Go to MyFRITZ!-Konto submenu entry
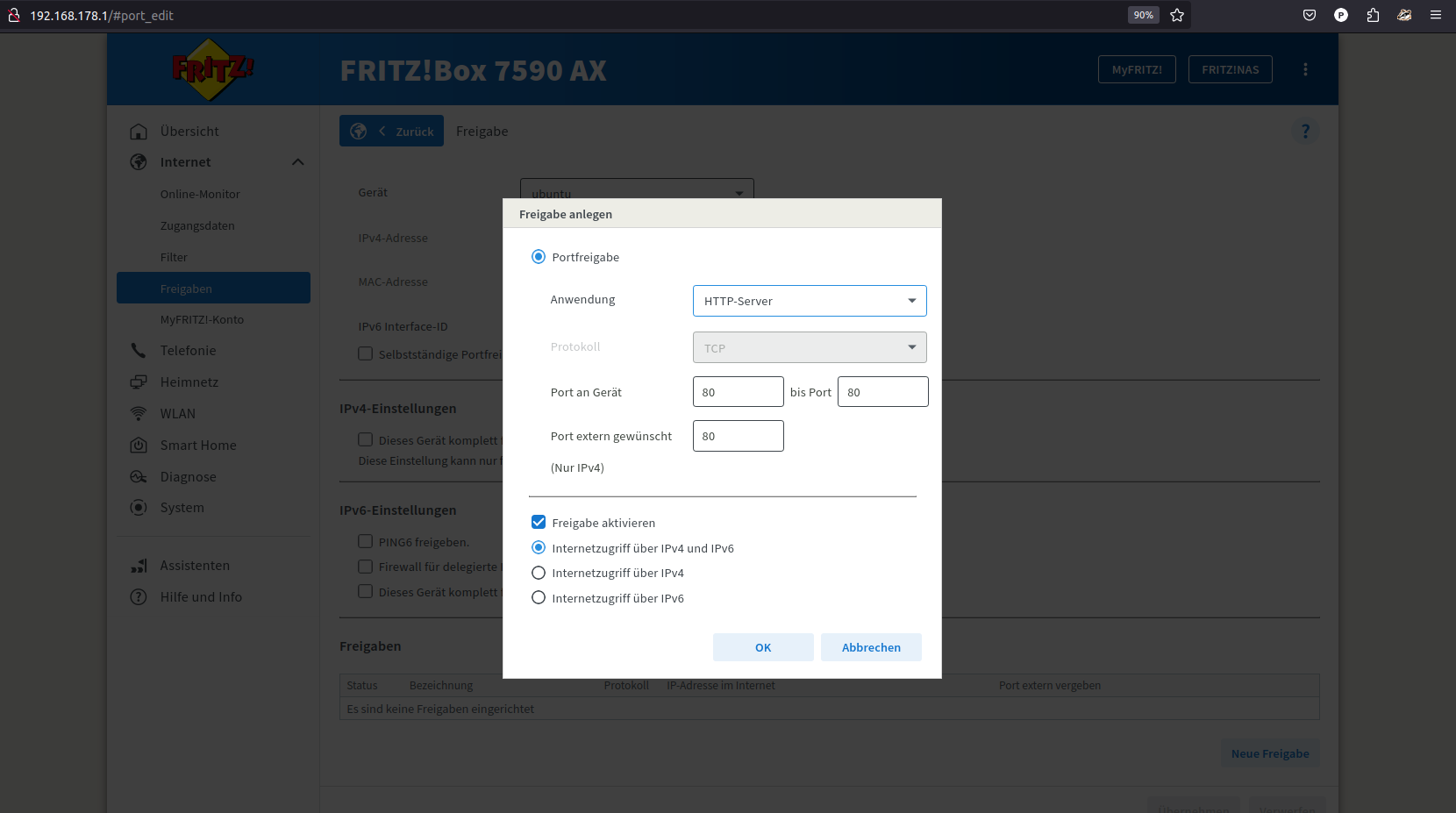Image resolution: width=1456 pixels, height=813 pixels. (x=202, y=320)
